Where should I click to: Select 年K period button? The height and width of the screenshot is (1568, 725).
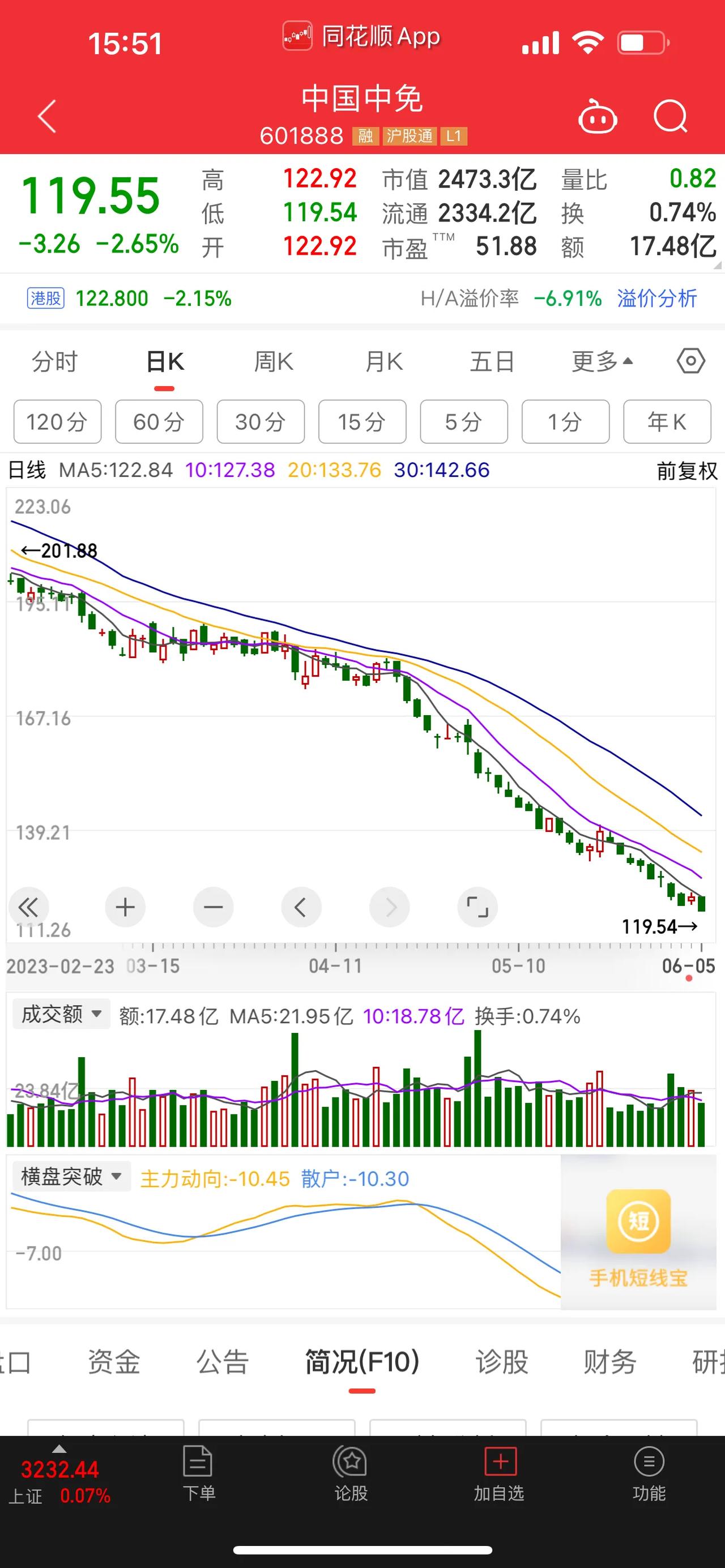coord(667,421)
